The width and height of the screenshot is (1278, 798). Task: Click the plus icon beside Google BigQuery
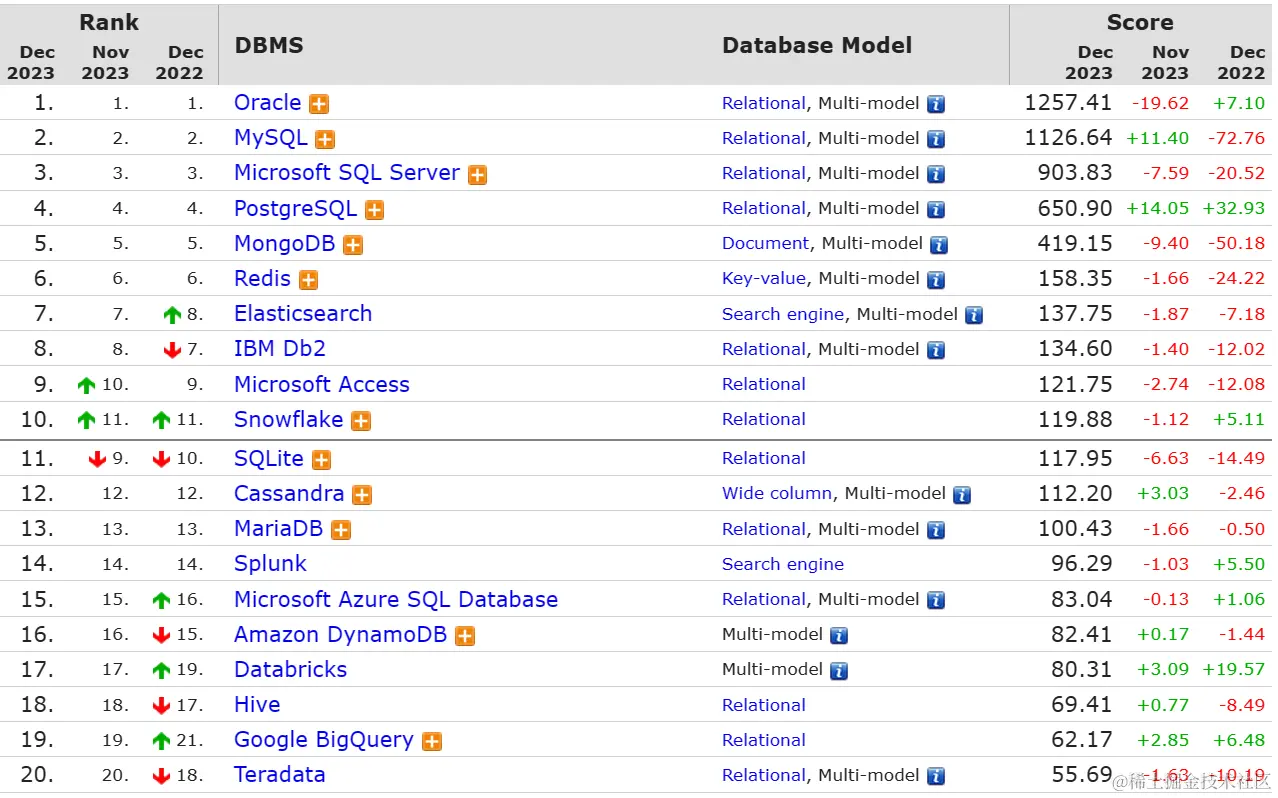432,741
